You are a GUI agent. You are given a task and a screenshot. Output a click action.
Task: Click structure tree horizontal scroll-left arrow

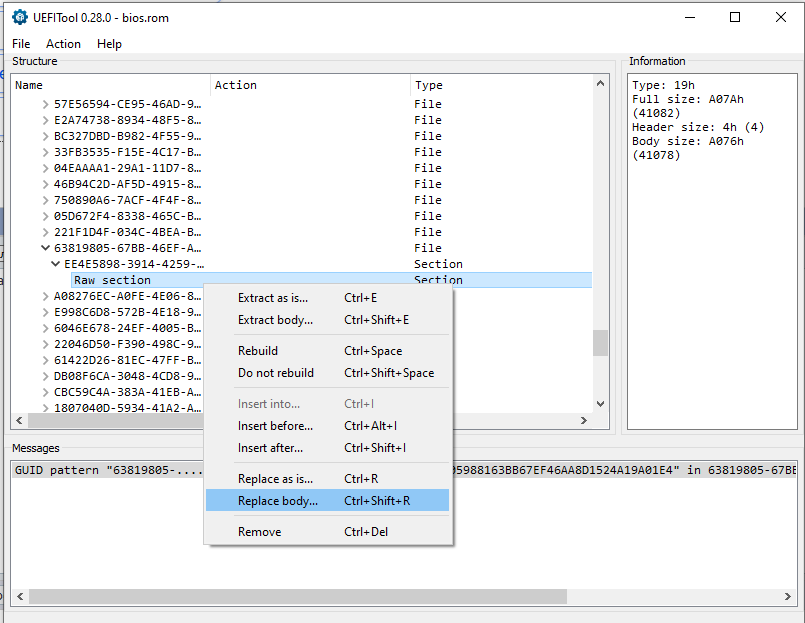pos(20,420)
